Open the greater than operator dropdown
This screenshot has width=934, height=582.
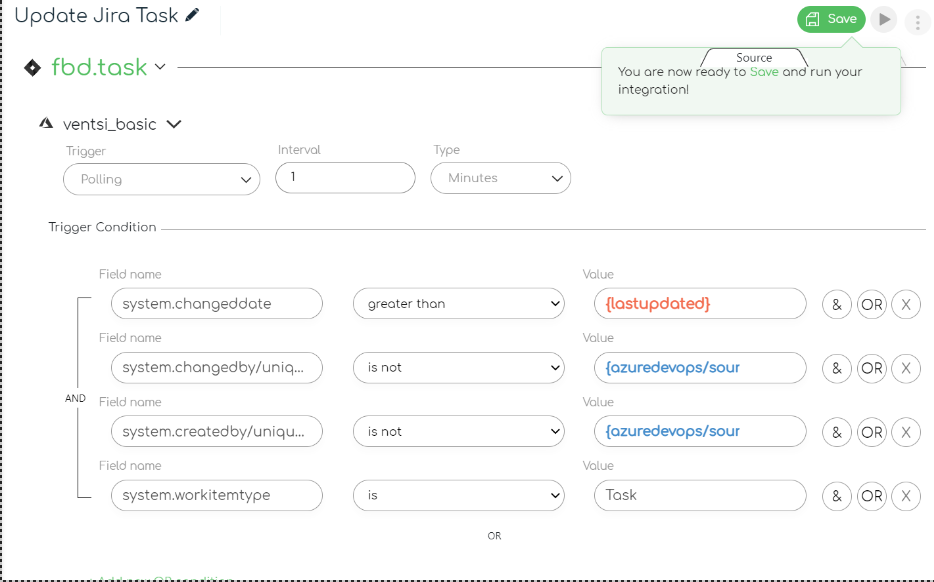[458, 304]
